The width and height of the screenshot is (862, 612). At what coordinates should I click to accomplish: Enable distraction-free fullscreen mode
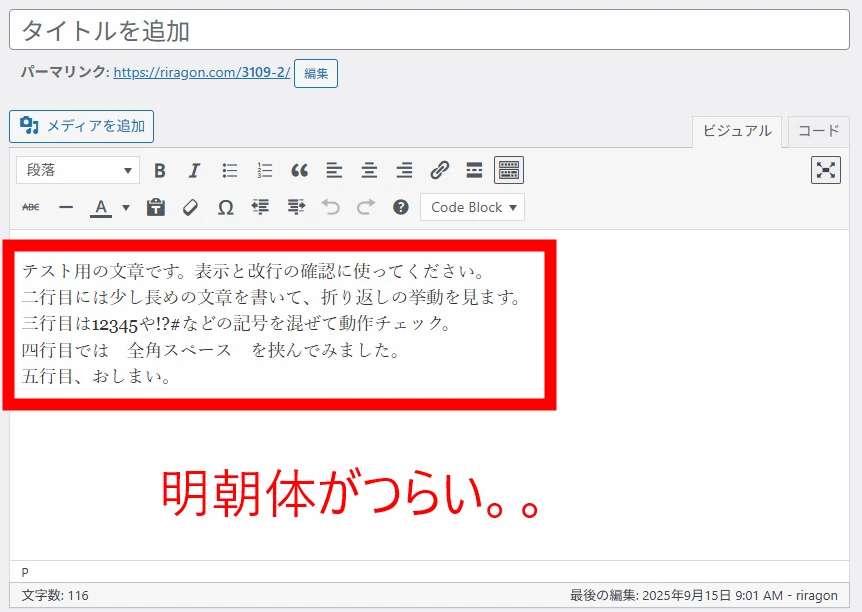tap(825, 170)
